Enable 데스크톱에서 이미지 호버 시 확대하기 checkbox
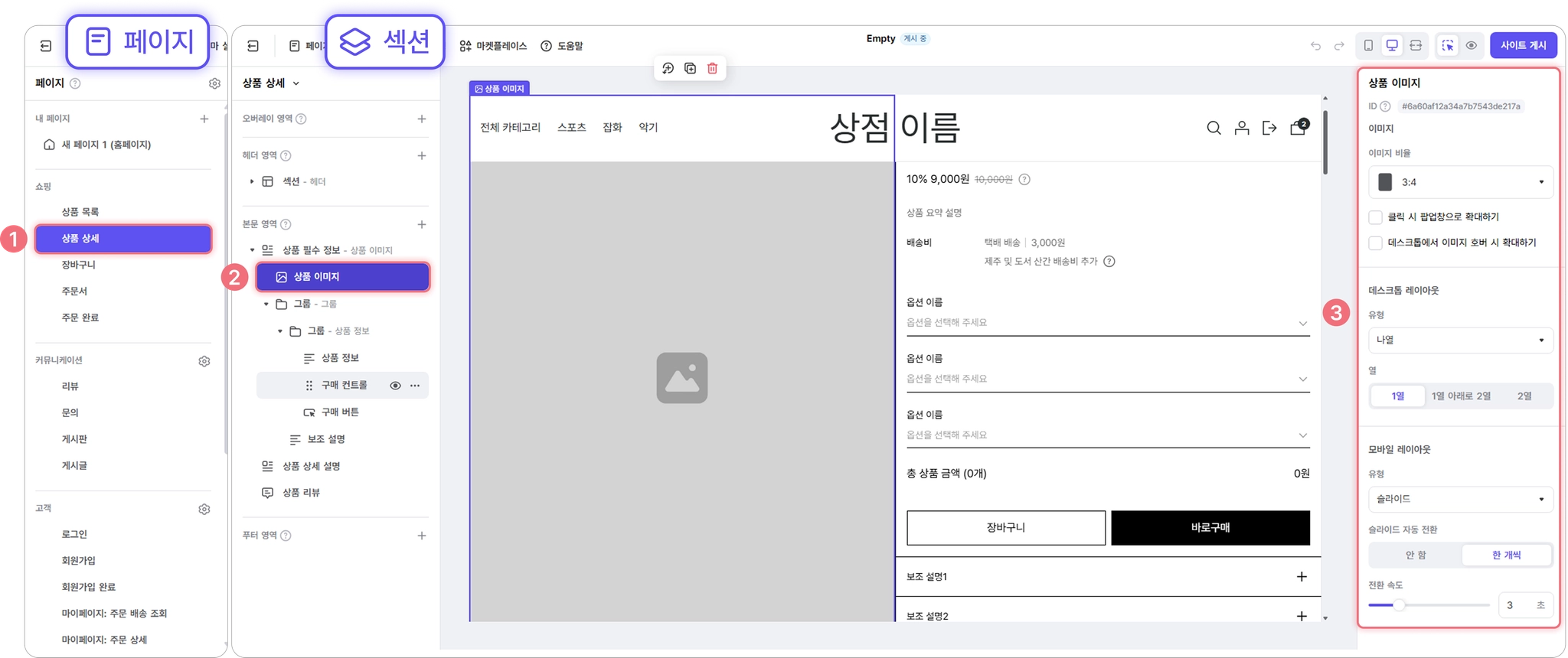 tap(1376, 243)
